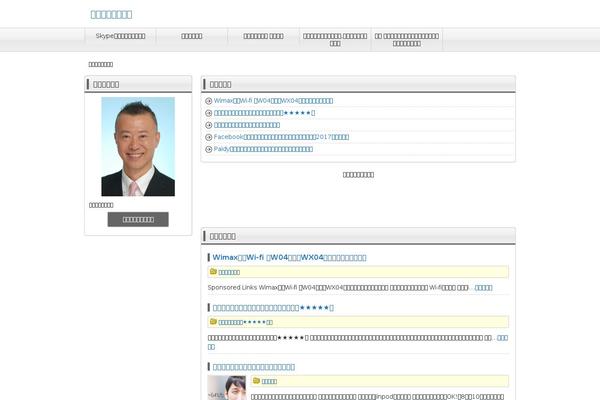This screenshot has height=400, width=600.
Task: Open the third link in top list
Action: coord(247,125)
